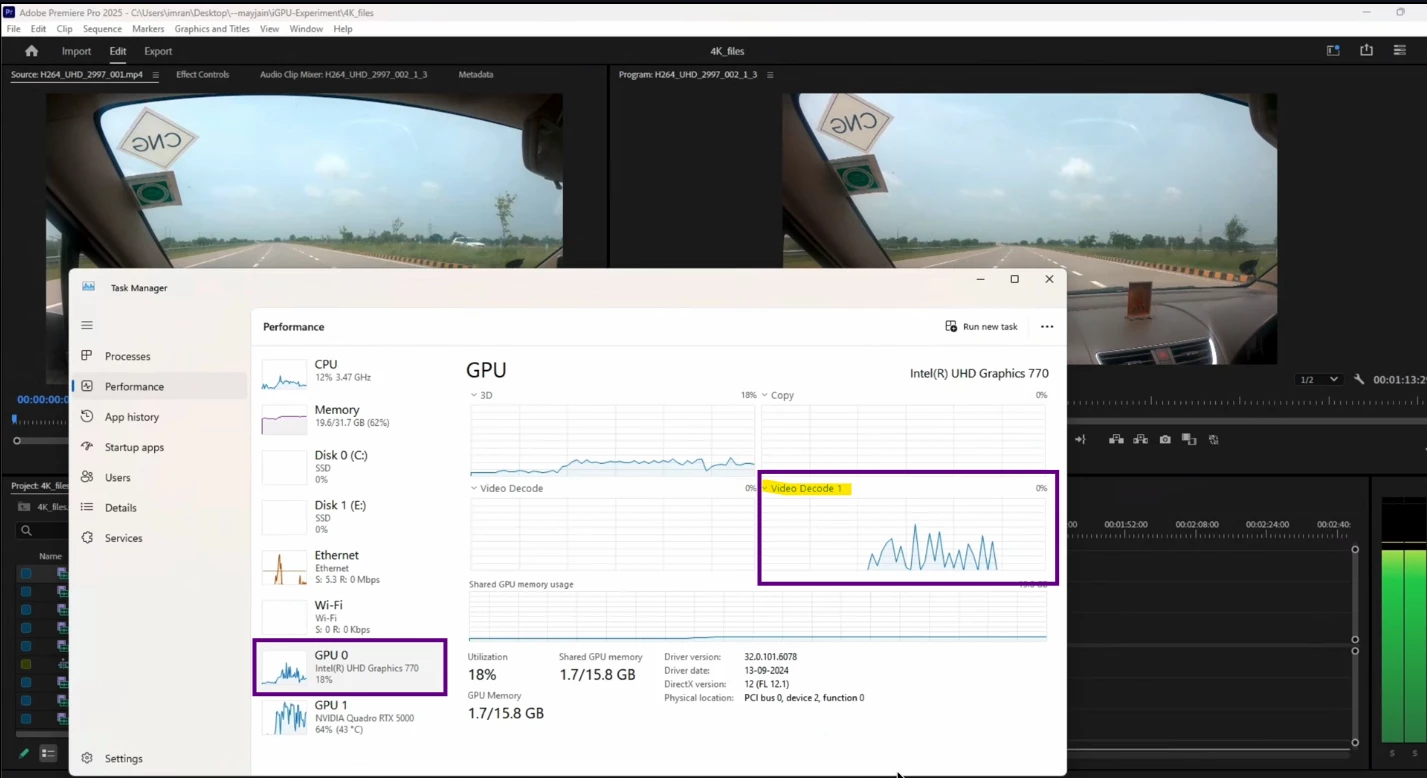
Task: Click Export Frame camera icon
Action: [x=1165, y=440]
